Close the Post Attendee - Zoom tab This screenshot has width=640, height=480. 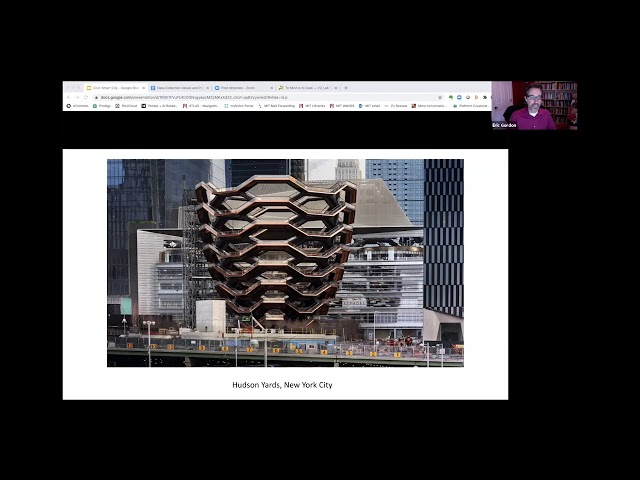pos(271,88)
